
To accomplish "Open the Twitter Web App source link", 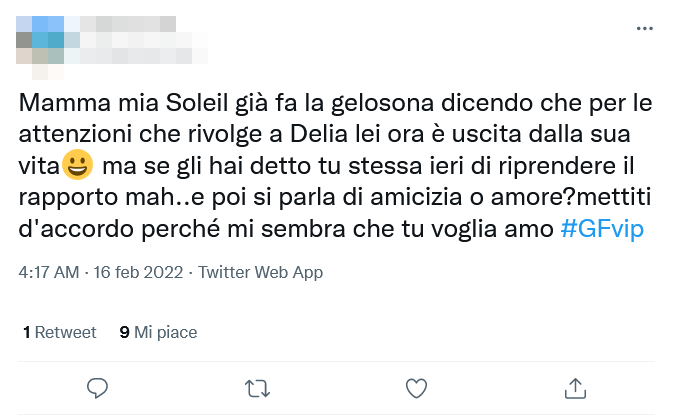I will click(x=260, y=272).
